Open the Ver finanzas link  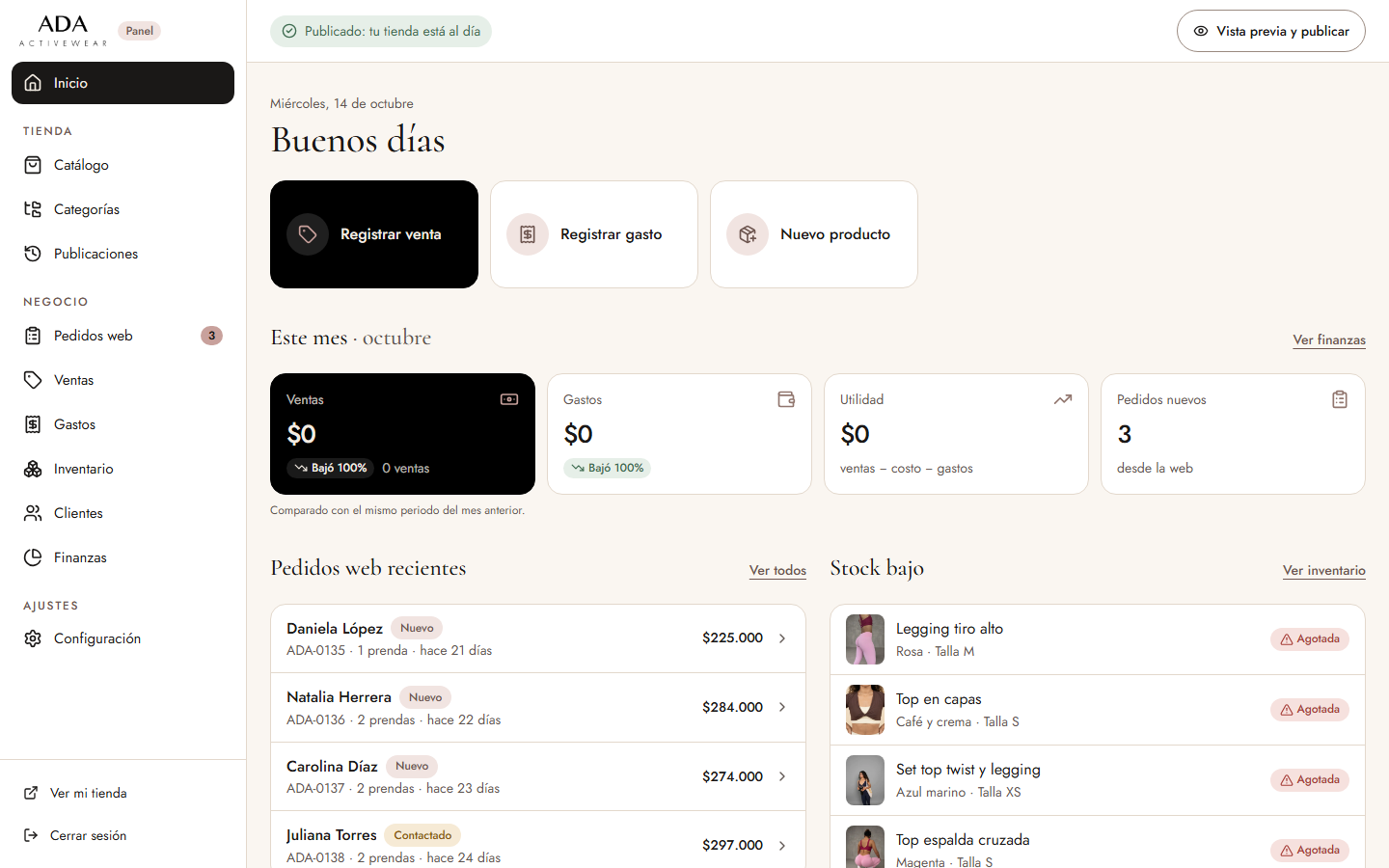point(1329,339)
